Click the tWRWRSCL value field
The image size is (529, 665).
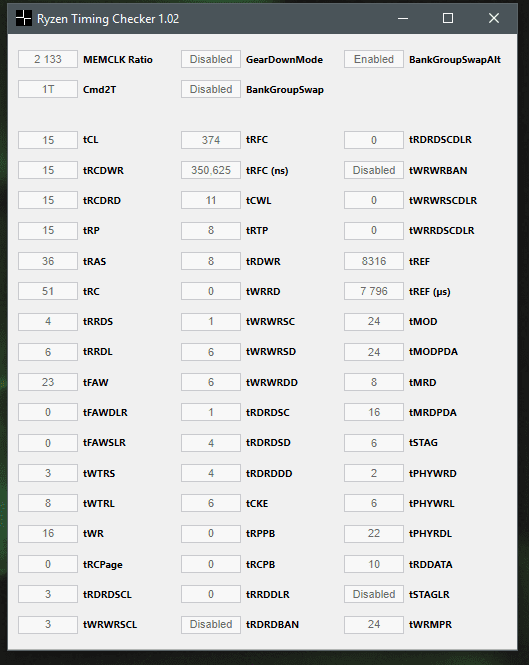click(x=48, y=624)
